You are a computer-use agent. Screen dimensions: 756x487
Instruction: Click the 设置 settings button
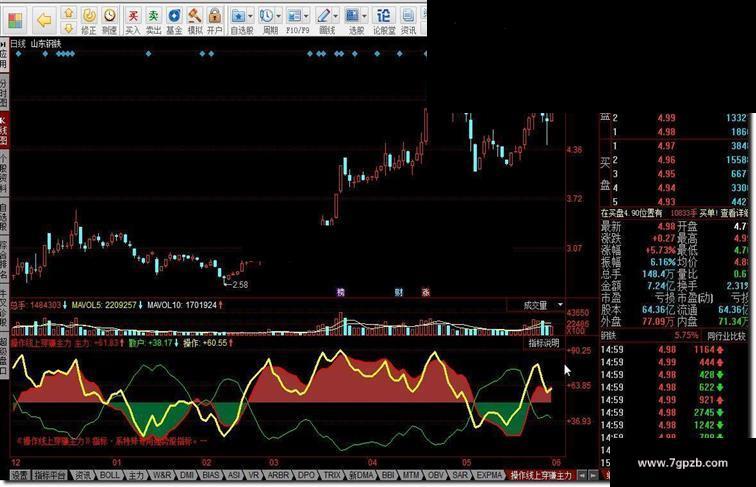(20, 475)
